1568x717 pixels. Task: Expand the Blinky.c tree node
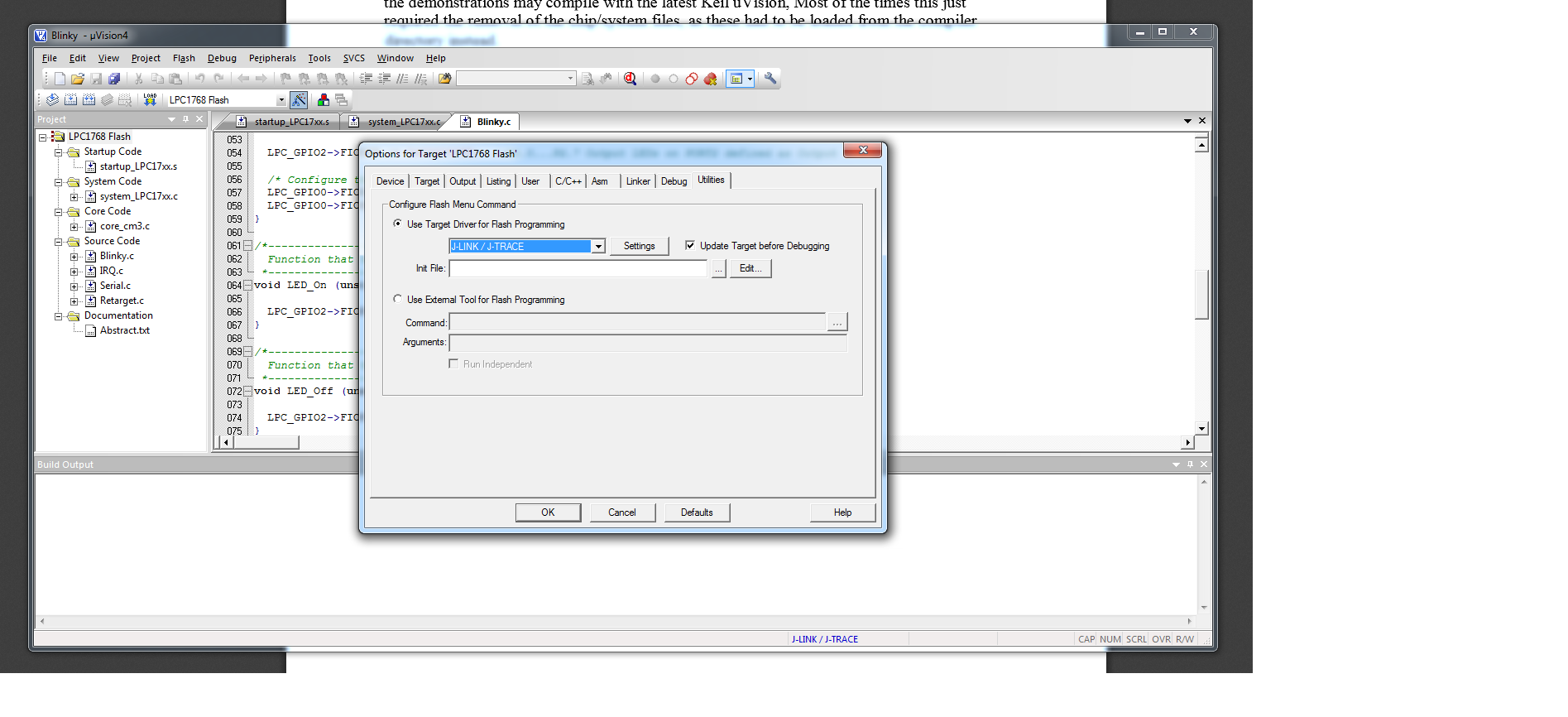[x=74, y=257]
